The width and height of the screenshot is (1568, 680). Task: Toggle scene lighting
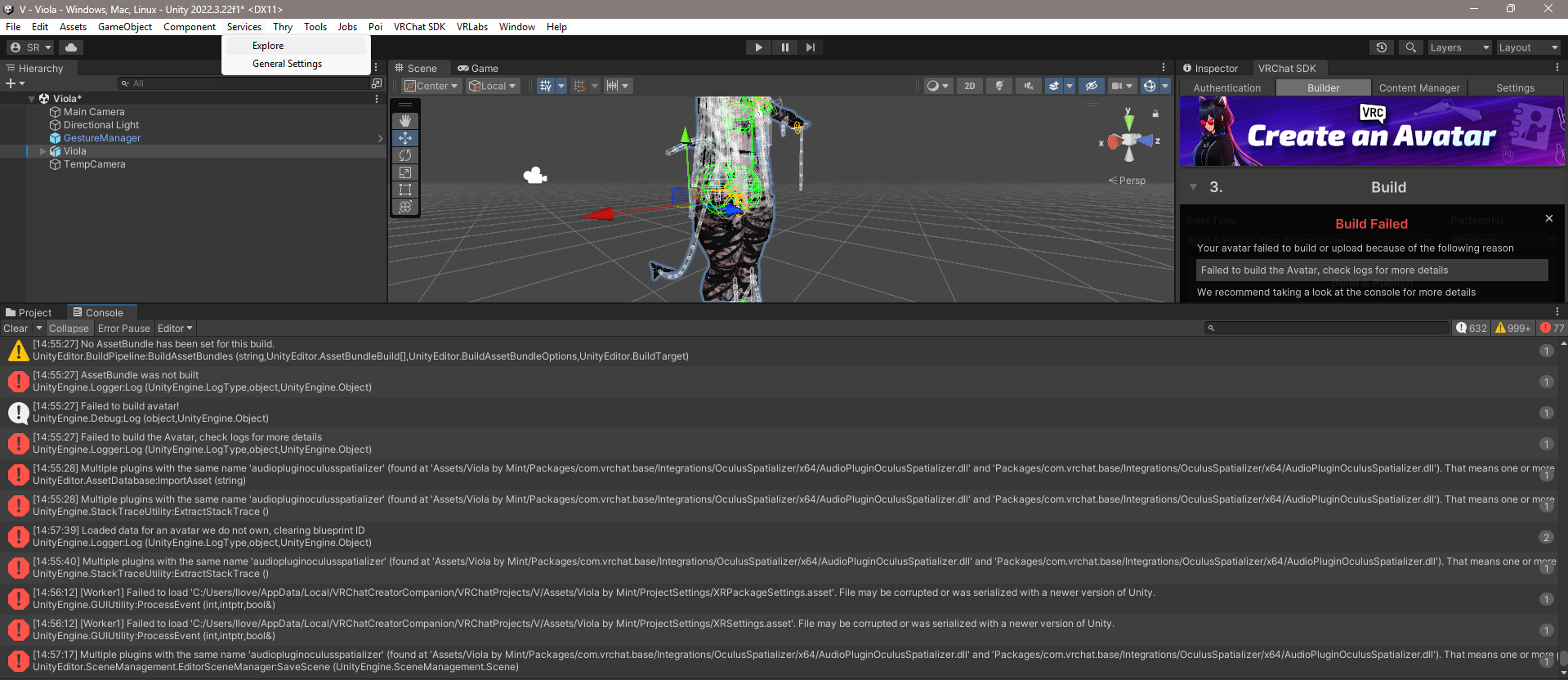[x=999, y=86]
